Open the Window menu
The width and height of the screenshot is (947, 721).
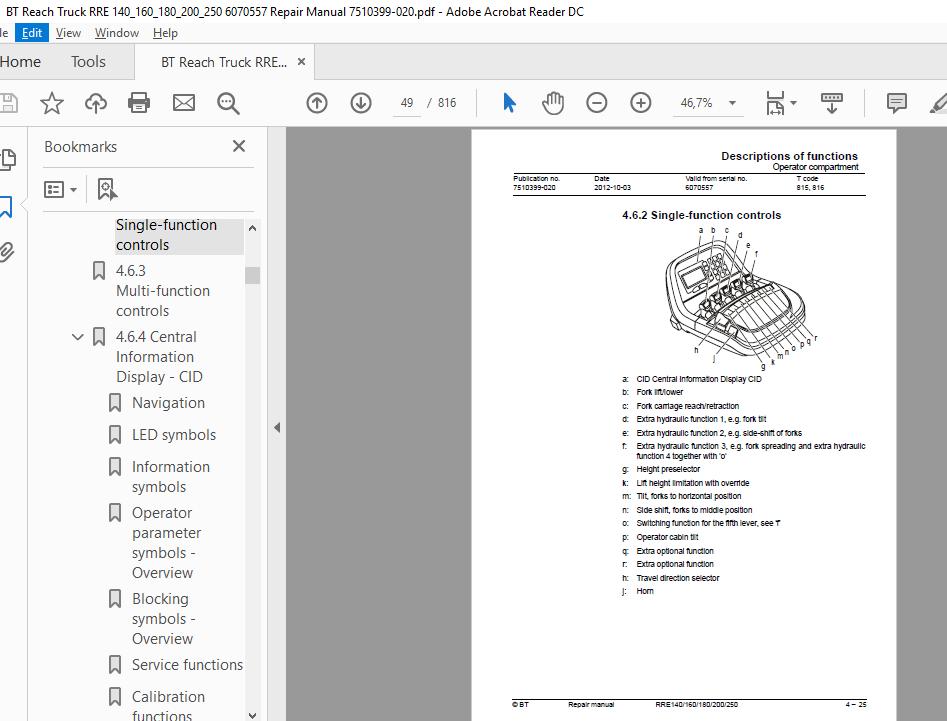(117, 33)
